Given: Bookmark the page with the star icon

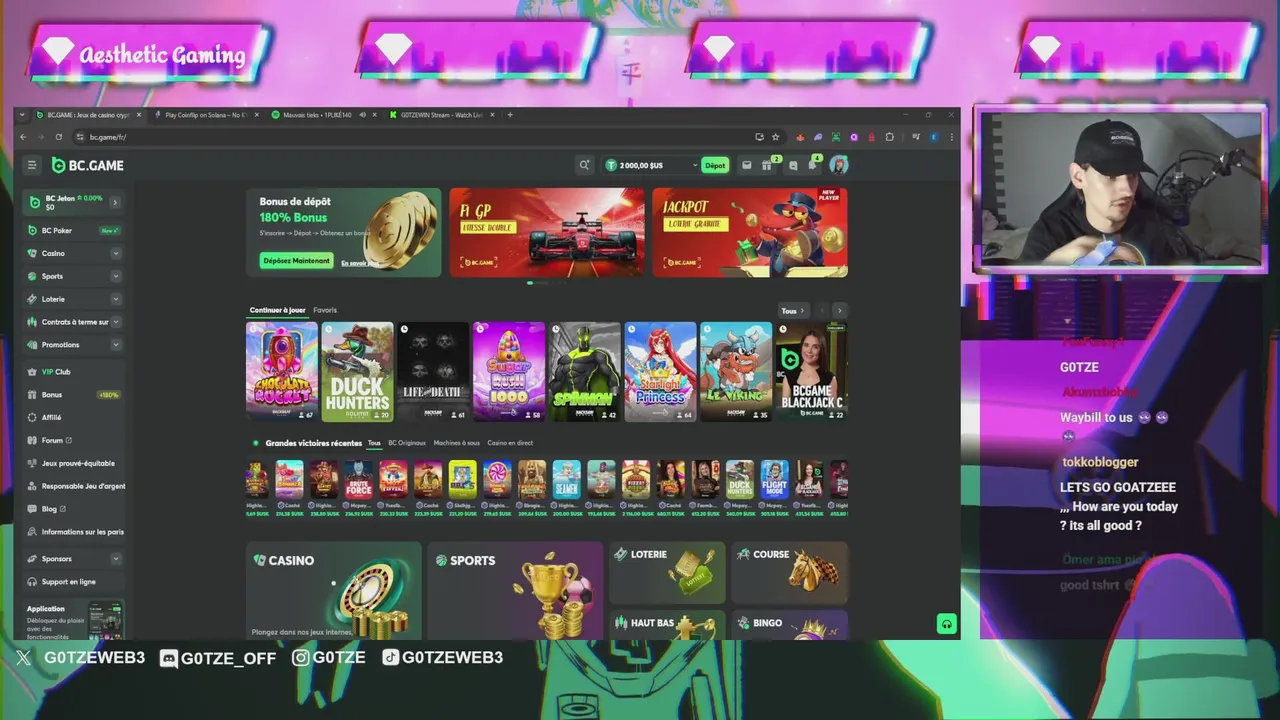Looking at the screenshot, I should 775,137.
